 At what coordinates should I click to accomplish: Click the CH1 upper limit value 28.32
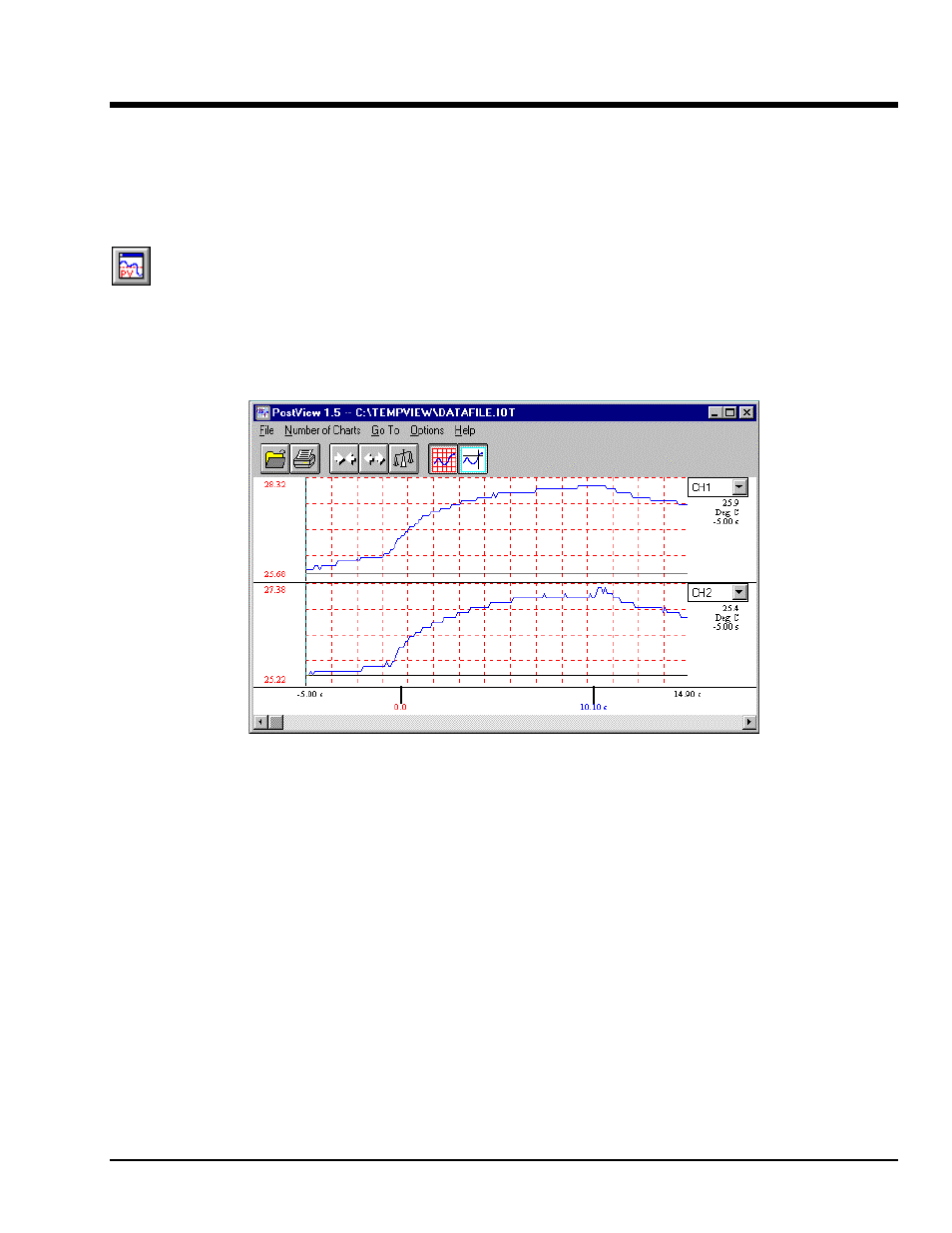click(274, 484)
